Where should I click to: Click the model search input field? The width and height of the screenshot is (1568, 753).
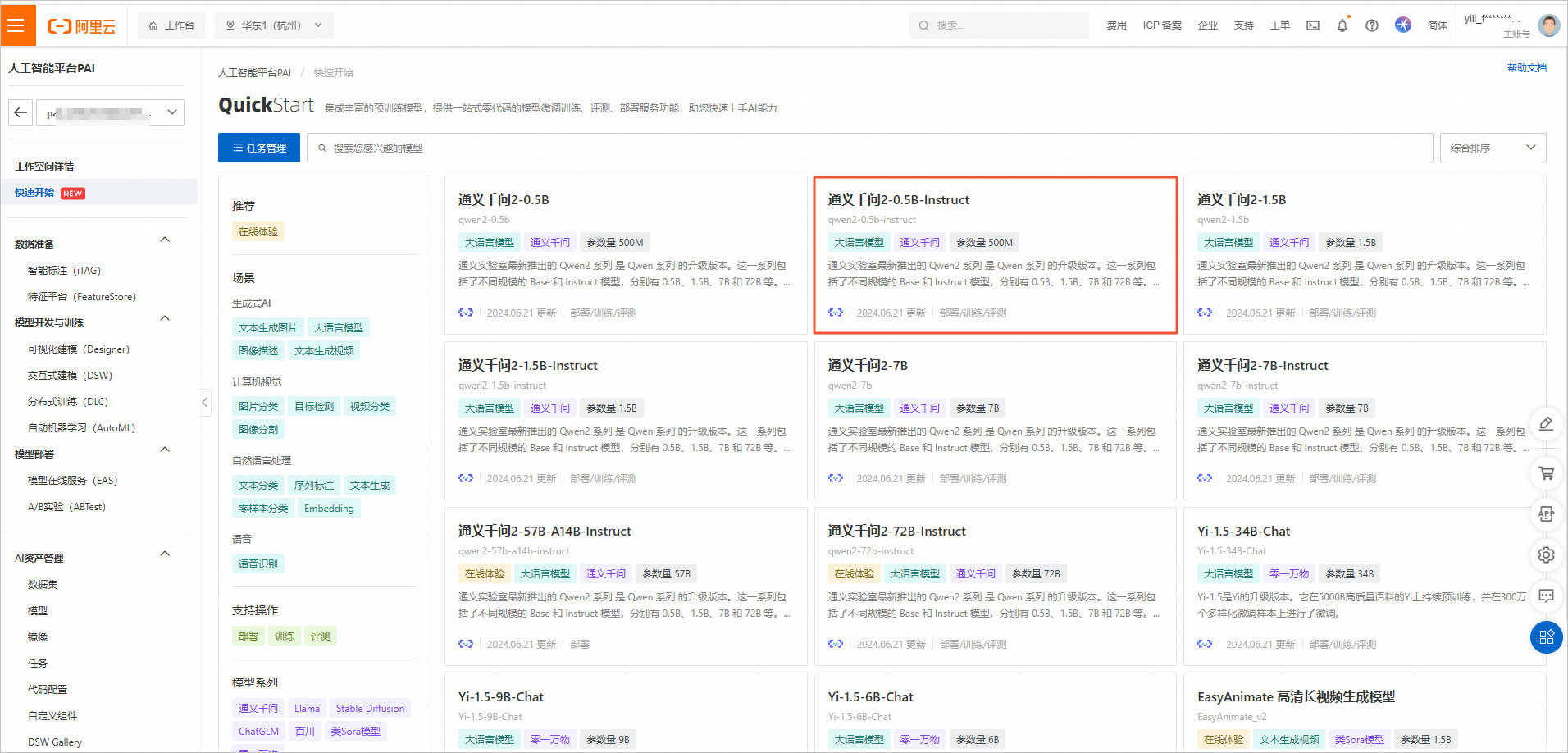point(870,148)
